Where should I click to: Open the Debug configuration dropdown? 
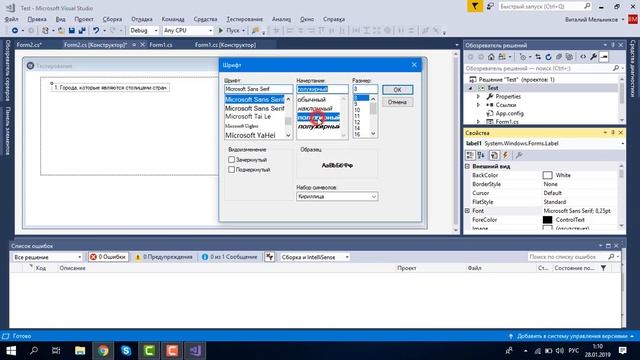pyautogui.click(x=144, y=31)
